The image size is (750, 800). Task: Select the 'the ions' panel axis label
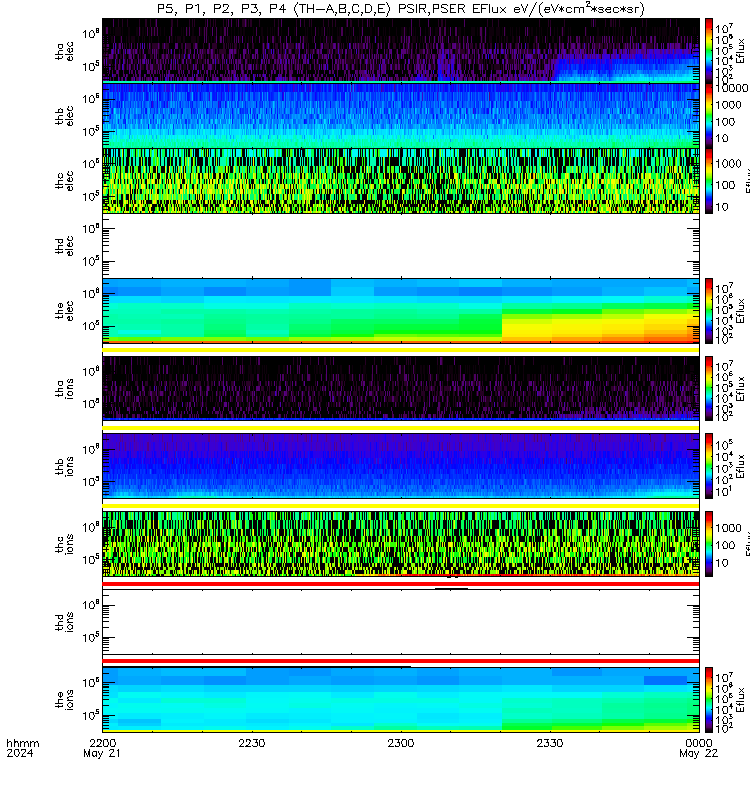[65, 699]
